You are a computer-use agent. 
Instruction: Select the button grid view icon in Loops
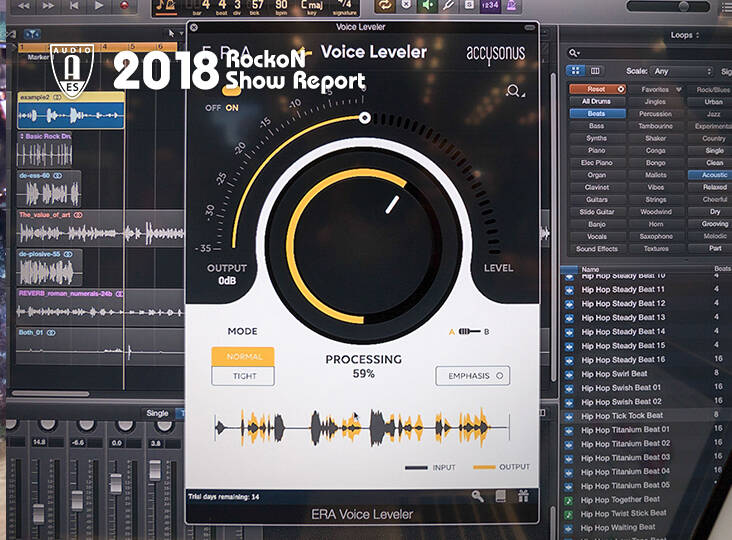576,71
